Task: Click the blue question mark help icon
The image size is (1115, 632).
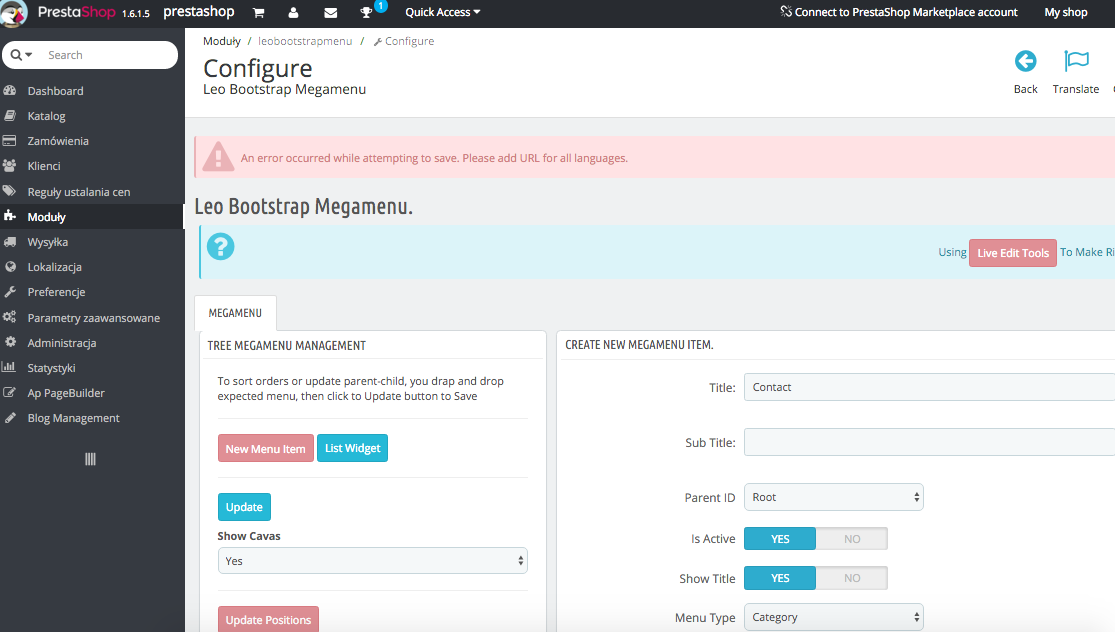Action: pyautogui.click(x=220, y=247)
